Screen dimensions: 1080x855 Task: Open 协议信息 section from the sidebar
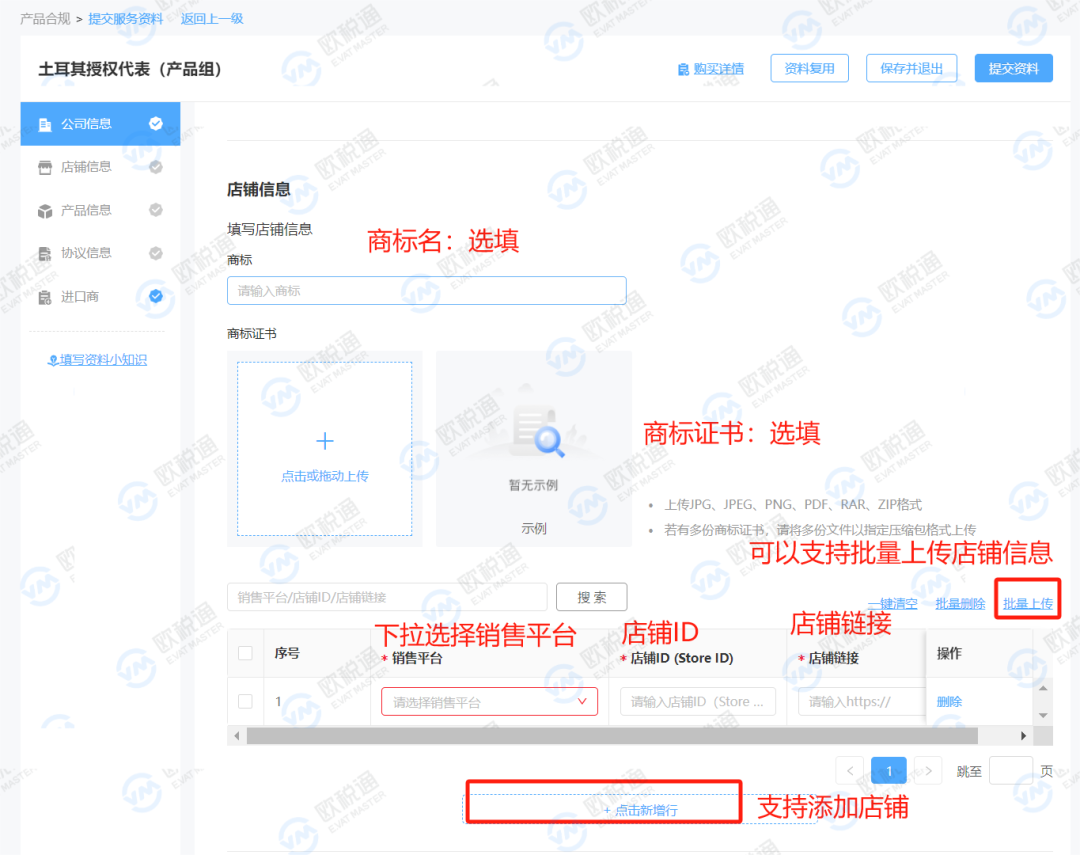pos(42,253)
